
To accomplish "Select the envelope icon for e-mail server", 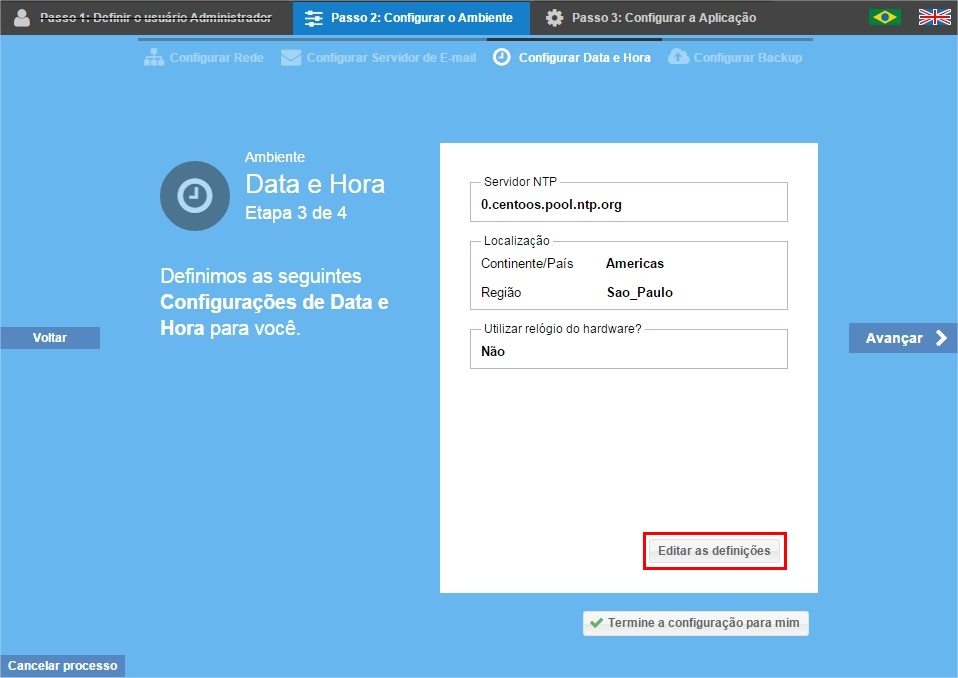I will (291, 58).
